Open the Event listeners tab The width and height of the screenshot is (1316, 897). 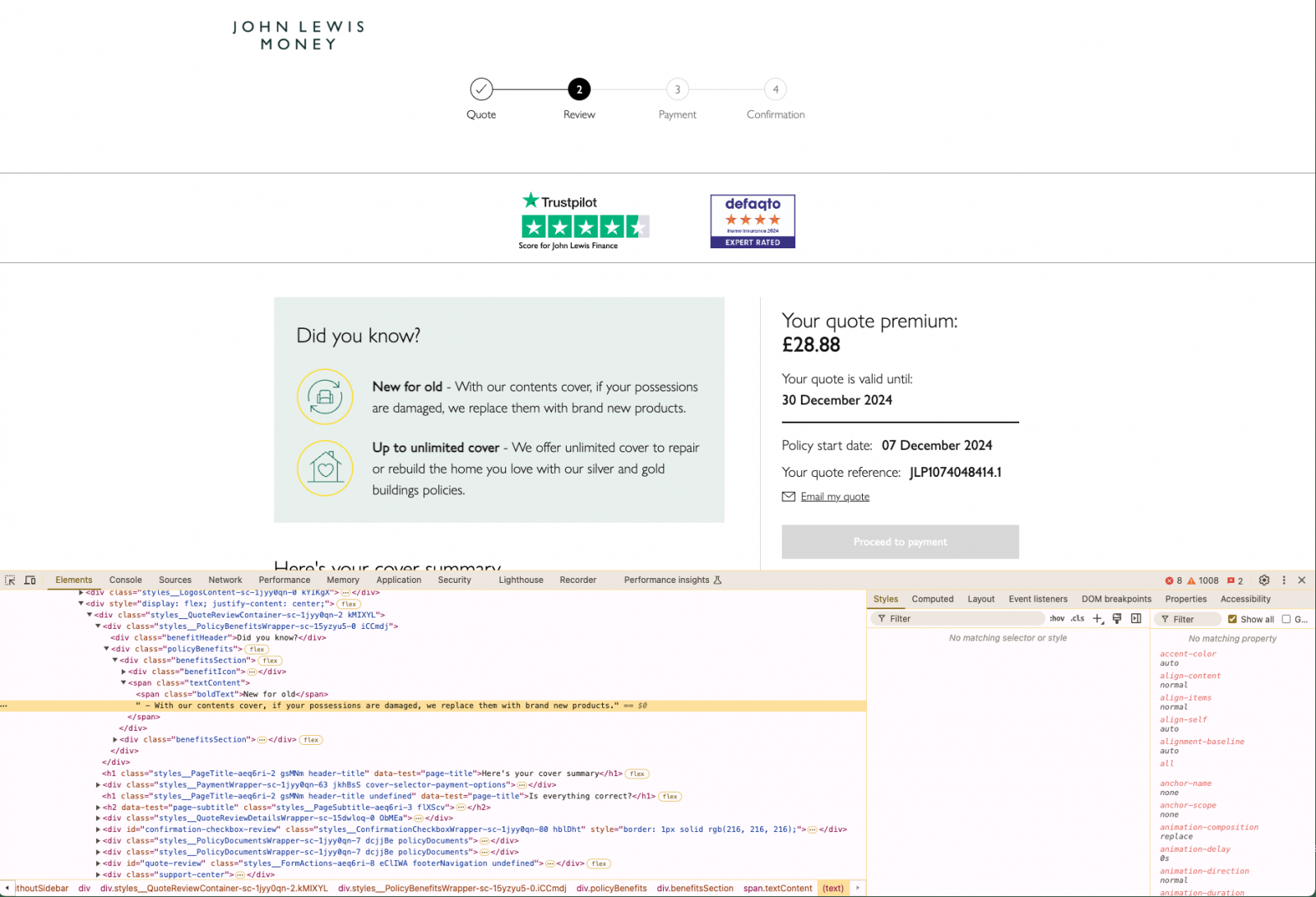click(1038, 599)
